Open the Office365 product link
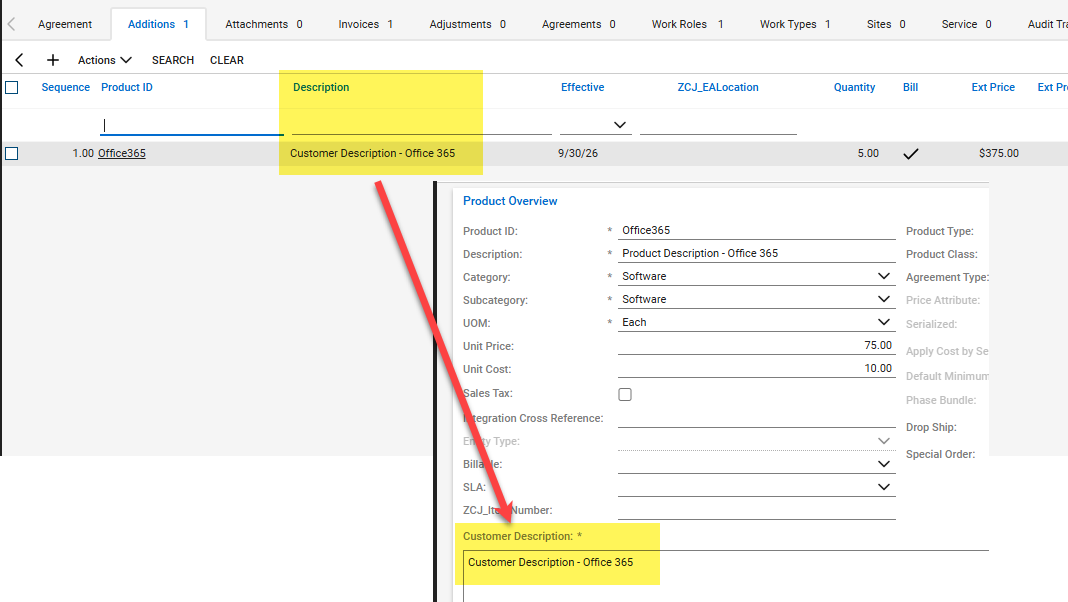This screenshot has width=1068, height=602. pyautogui.click(x=122, y=153)
